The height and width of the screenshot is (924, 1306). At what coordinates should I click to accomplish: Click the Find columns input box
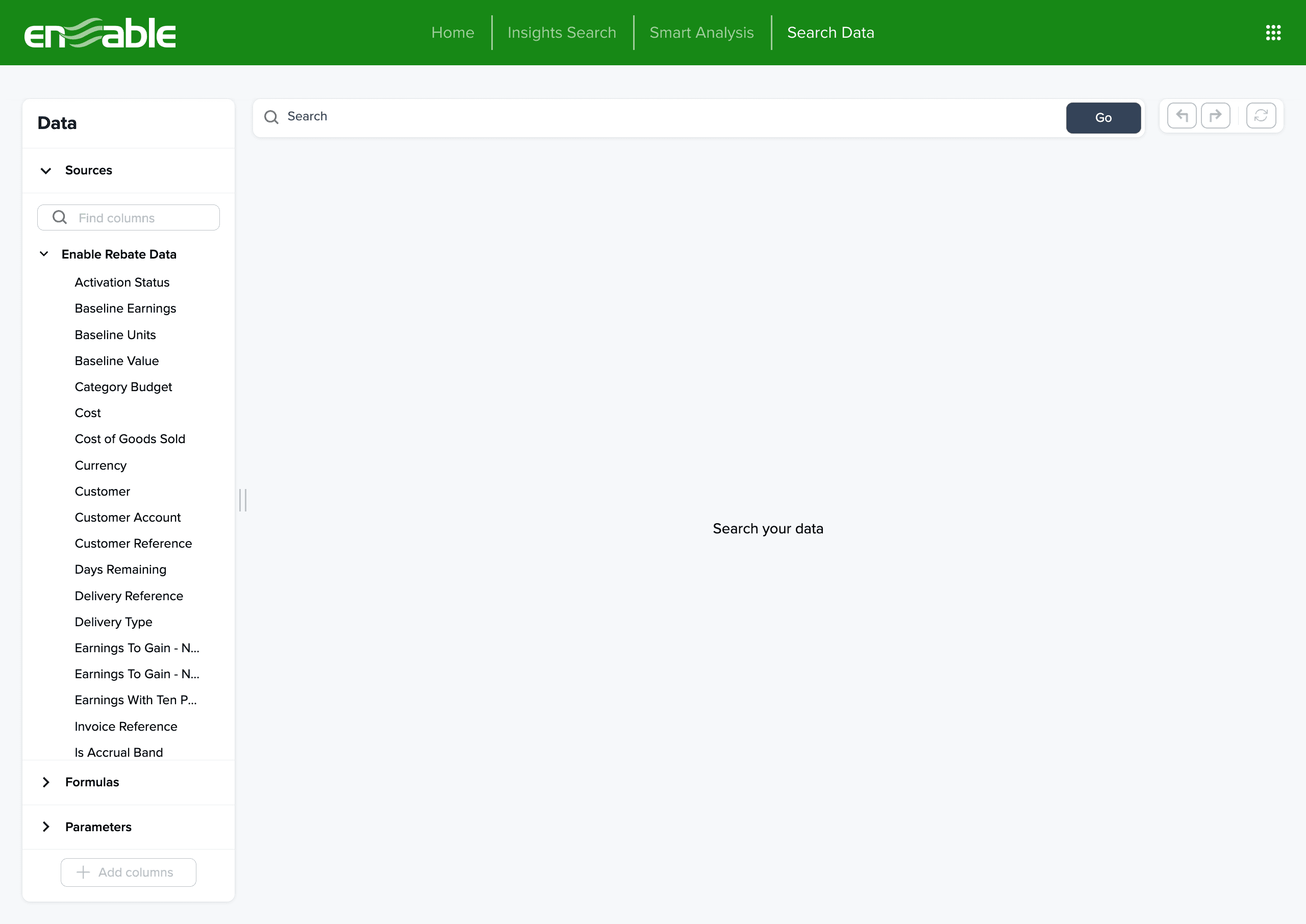pyautogui.click(x=129, y=218)
